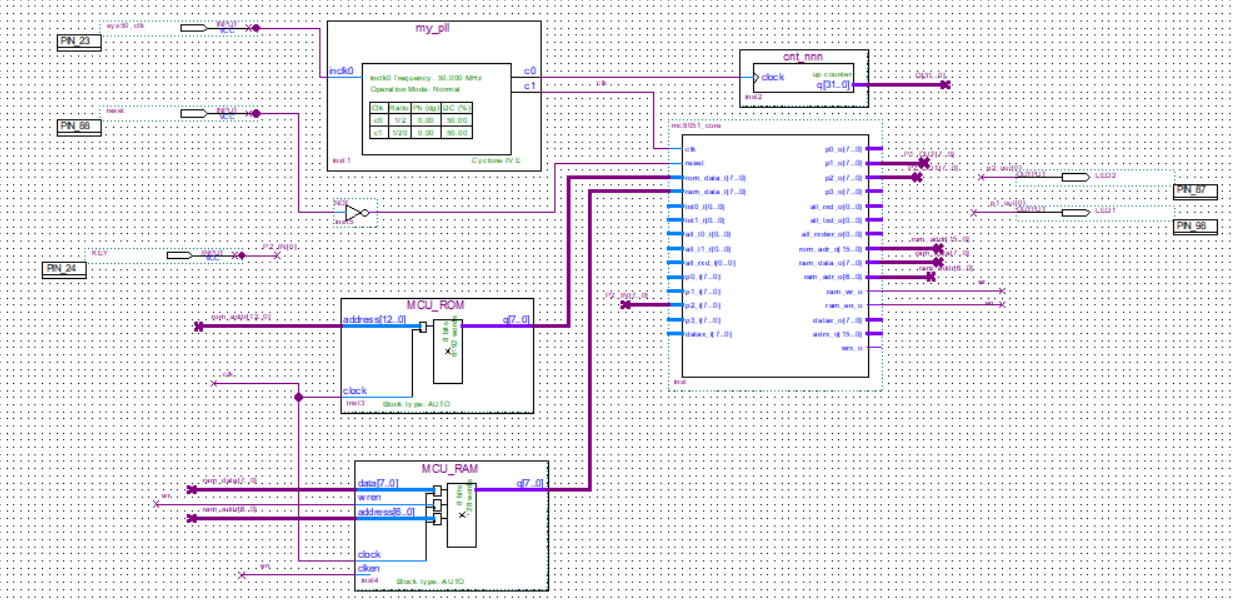Click the adrx_o[15..0] output port

click(x=836, y=335)
